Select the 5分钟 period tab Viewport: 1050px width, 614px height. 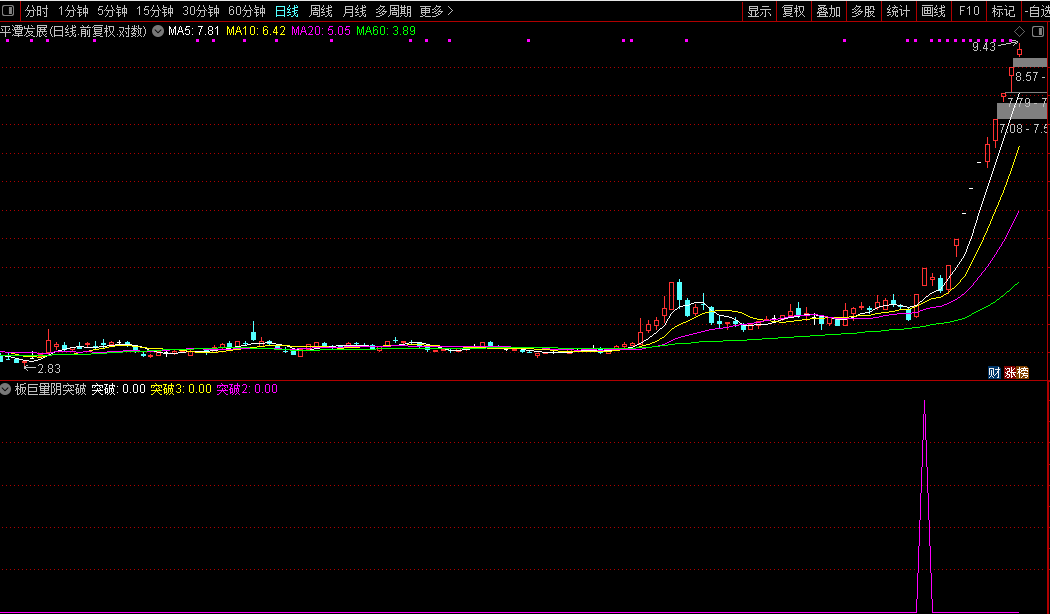112,11
